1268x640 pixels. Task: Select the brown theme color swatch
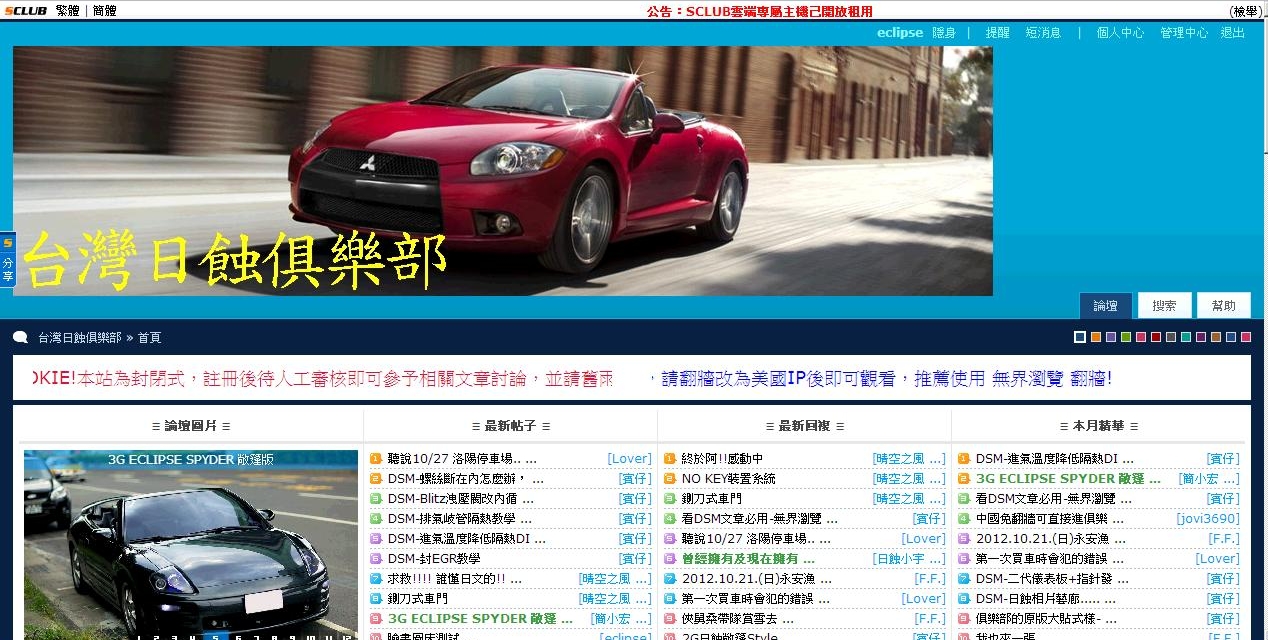[x=1215, y=337]
